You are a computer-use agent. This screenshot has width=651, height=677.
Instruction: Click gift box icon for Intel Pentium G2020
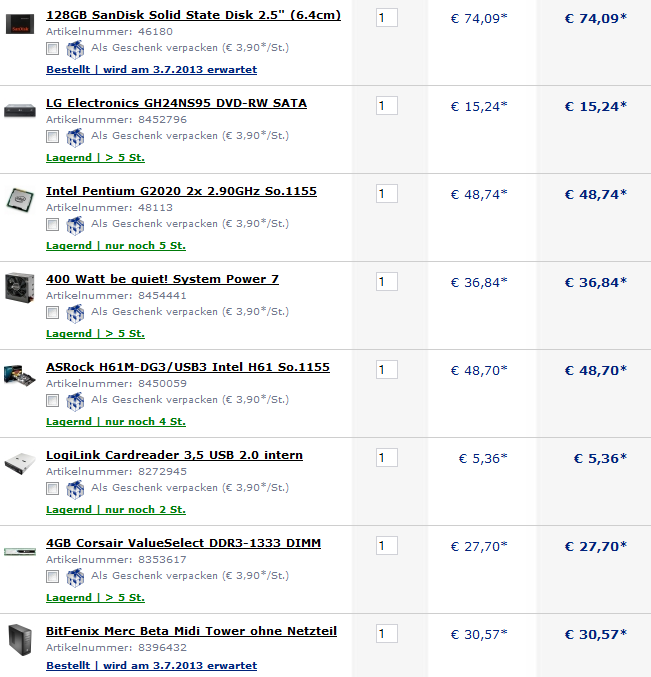point(75,225)
